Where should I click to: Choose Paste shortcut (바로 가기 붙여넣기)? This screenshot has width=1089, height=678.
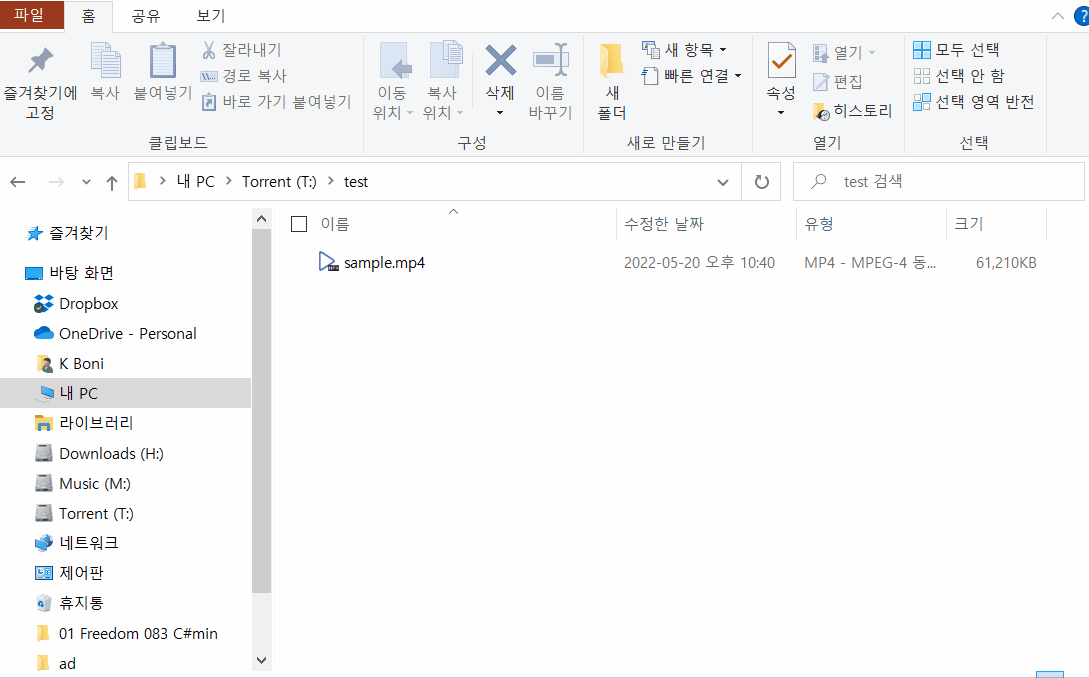point(276,102)
